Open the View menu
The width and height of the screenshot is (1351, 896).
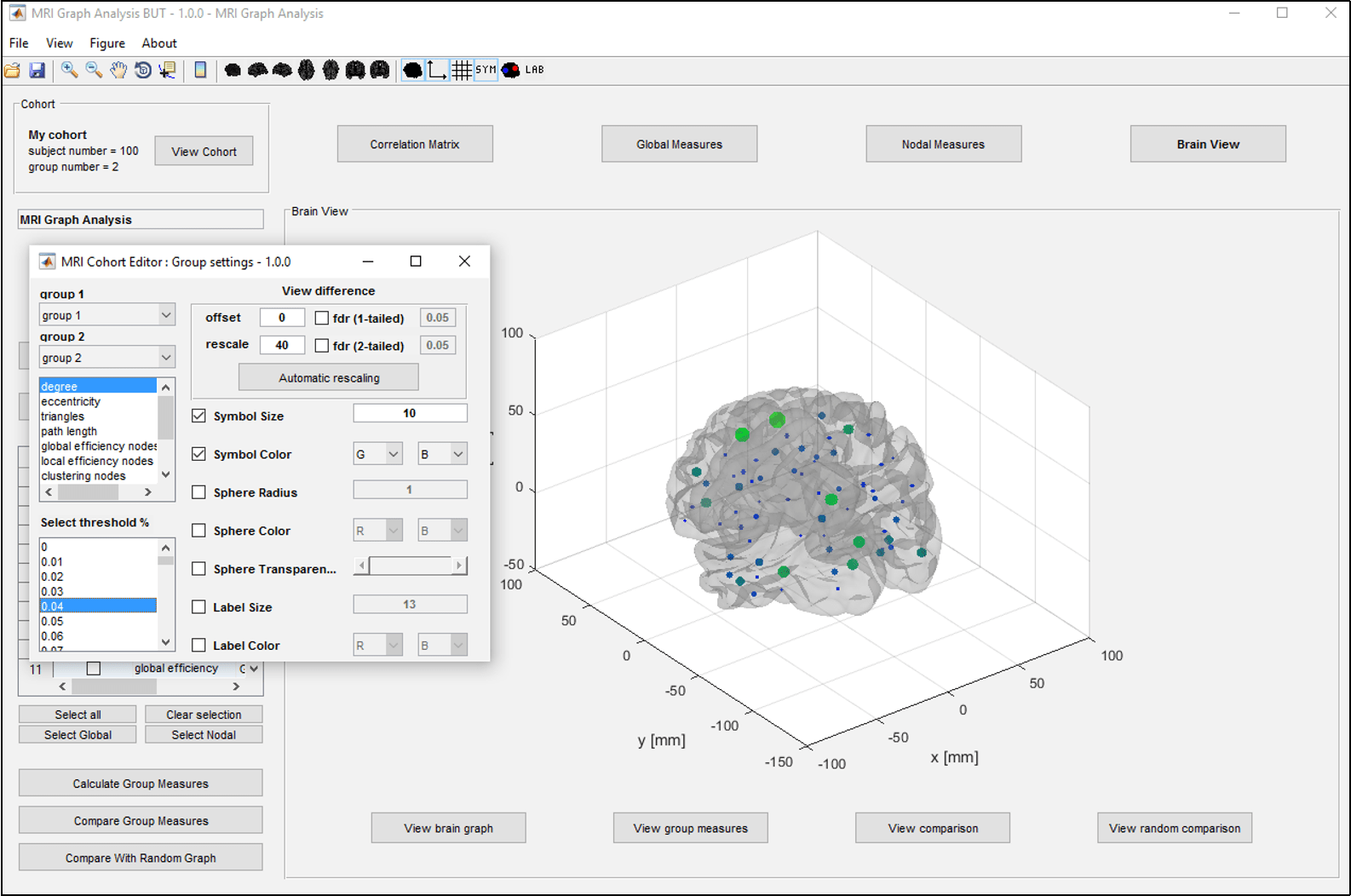tap(60, 43)
